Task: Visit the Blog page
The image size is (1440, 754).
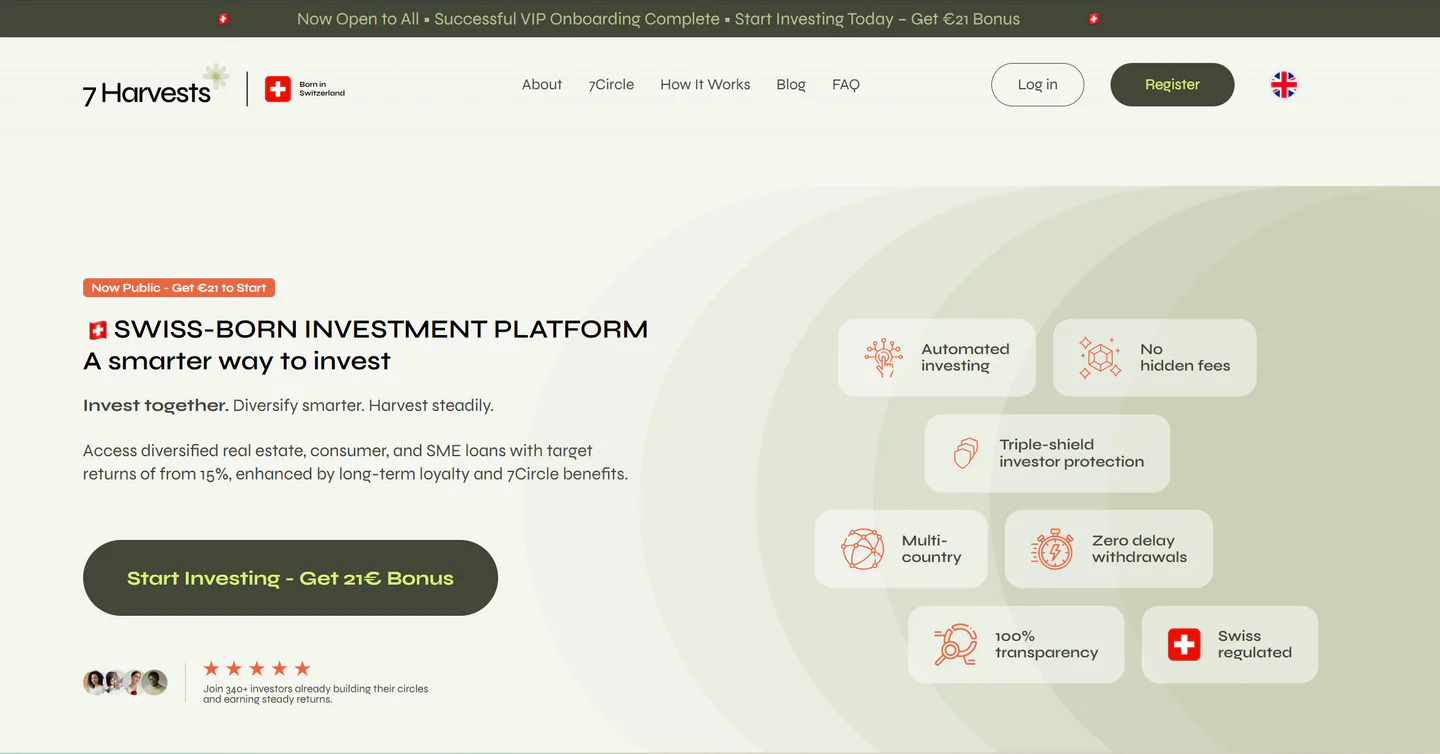Action: click(x=791, y=85)
